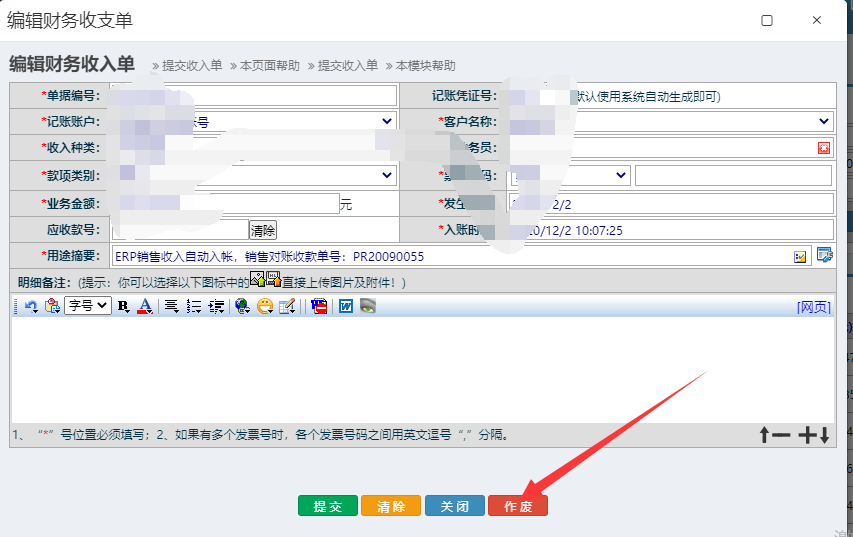Click the down arrow to enlarge the editor

coord(824,435)
